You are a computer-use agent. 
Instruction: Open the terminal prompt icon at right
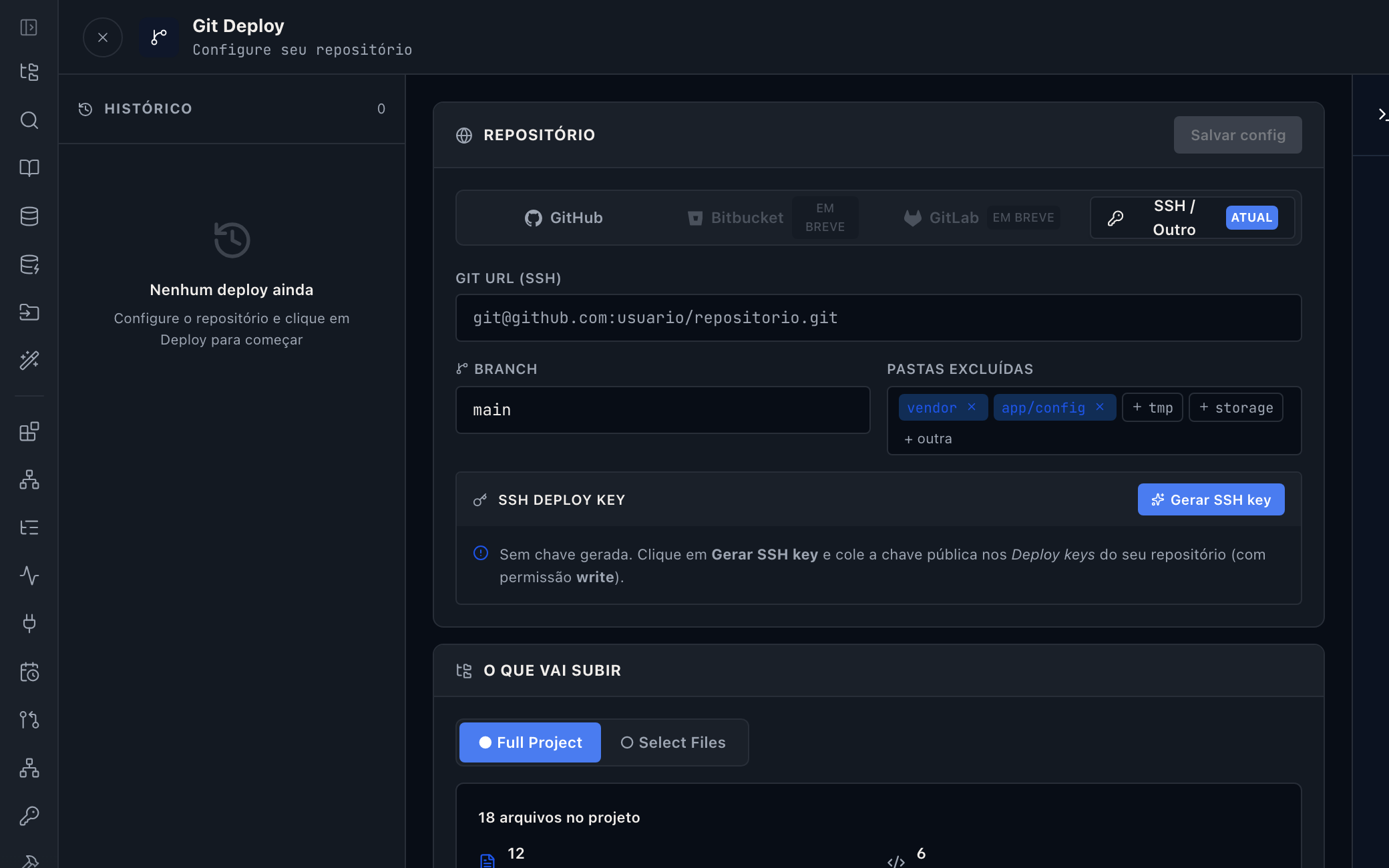tap(1383, 115)
